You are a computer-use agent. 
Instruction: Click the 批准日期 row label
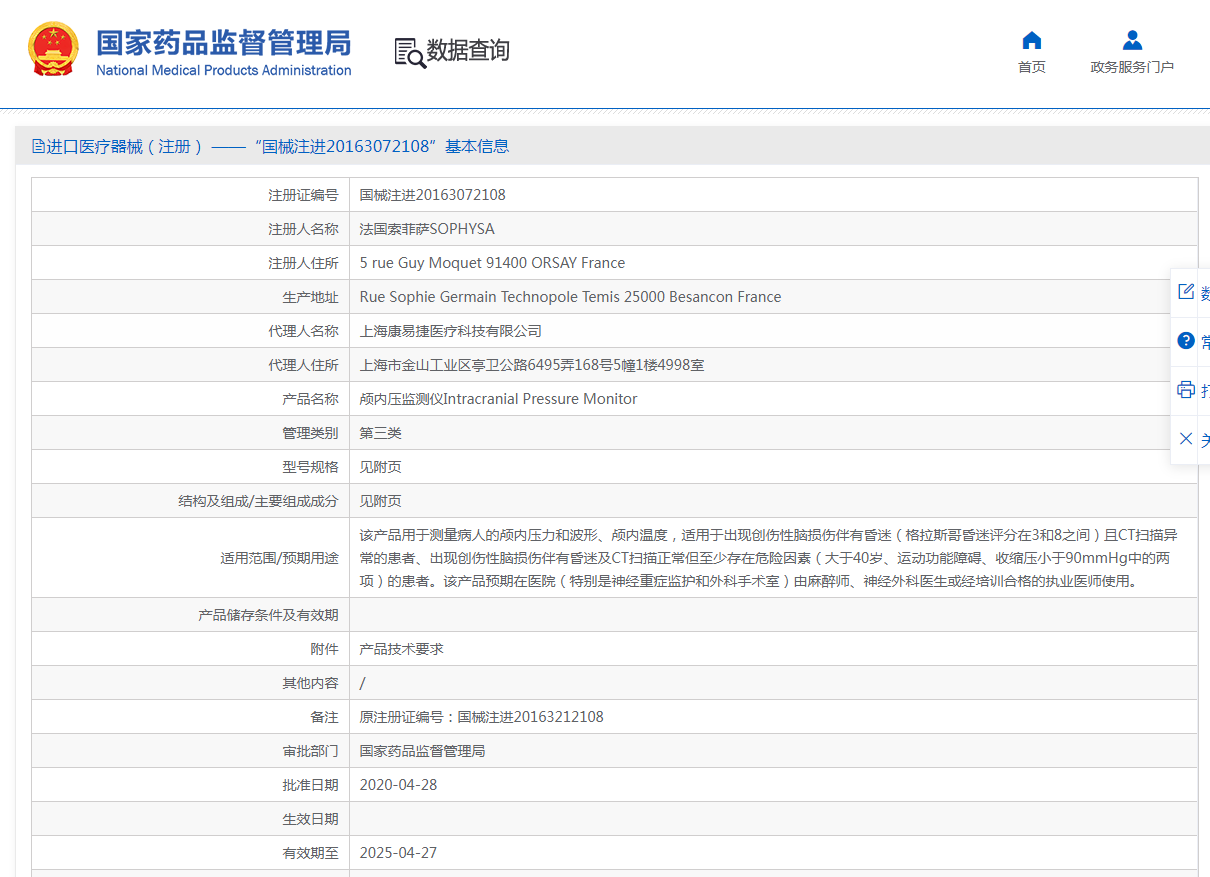point(310,785)
